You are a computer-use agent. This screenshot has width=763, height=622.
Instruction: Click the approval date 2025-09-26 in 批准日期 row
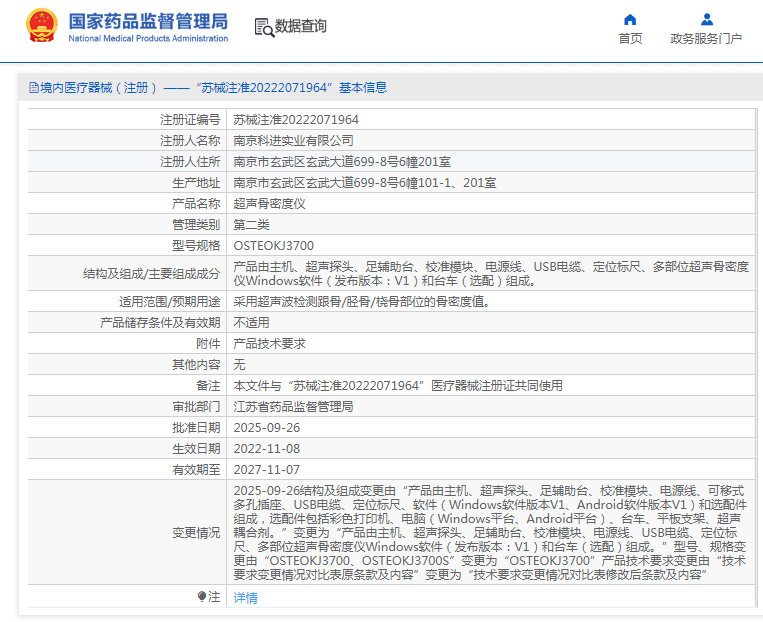click(x=266, y=428)
